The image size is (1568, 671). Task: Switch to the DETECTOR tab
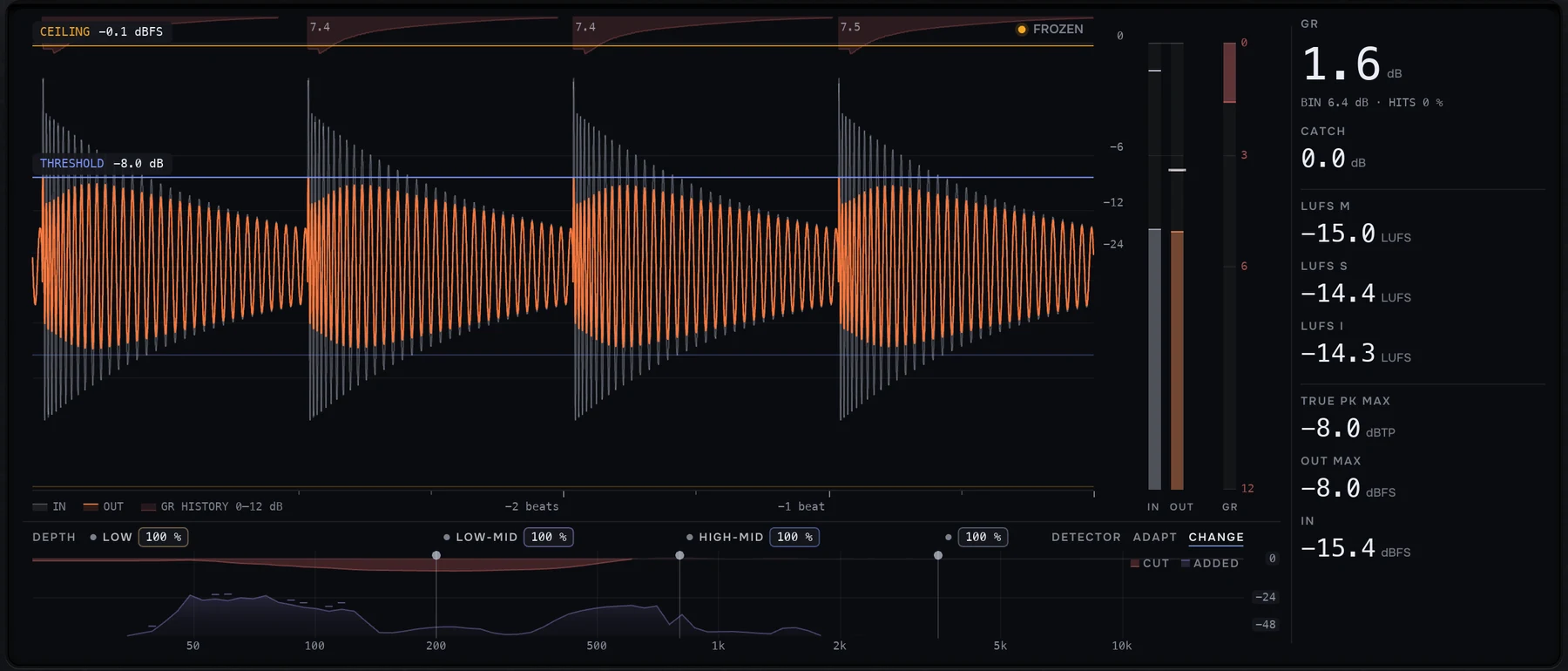click(1086, 538)
